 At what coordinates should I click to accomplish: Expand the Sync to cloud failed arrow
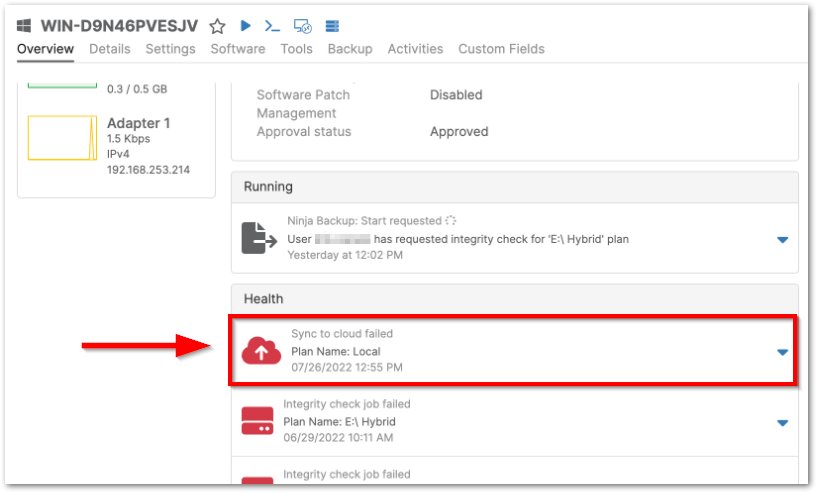782,352
